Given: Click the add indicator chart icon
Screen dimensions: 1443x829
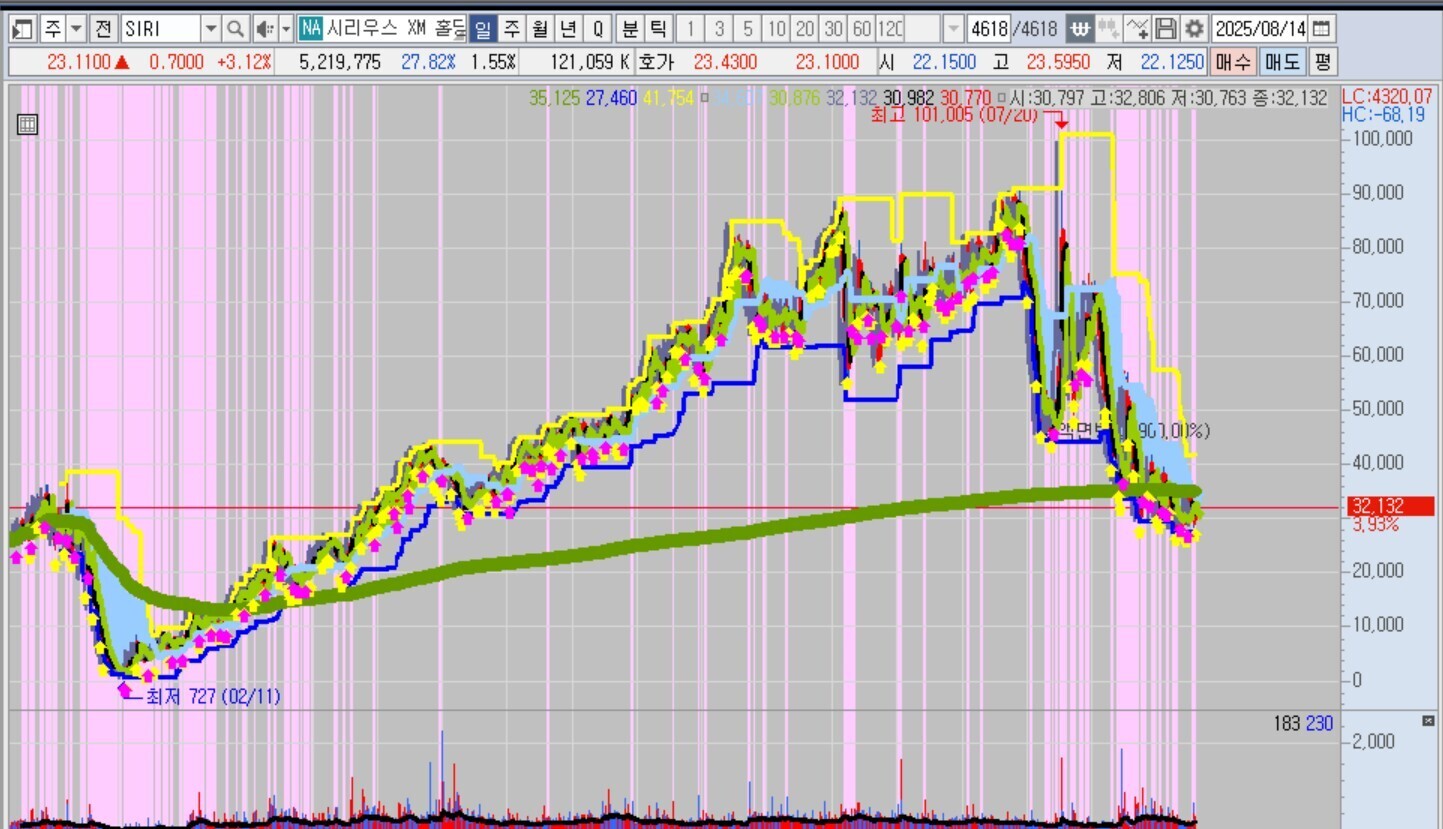Looking at the screenshot, I should (x=1137, y=28).
